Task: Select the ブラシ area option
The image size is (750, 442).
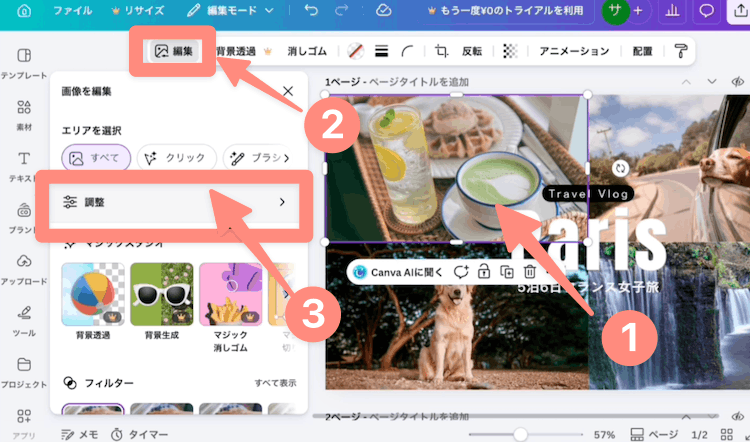Action: click(256, 158)
